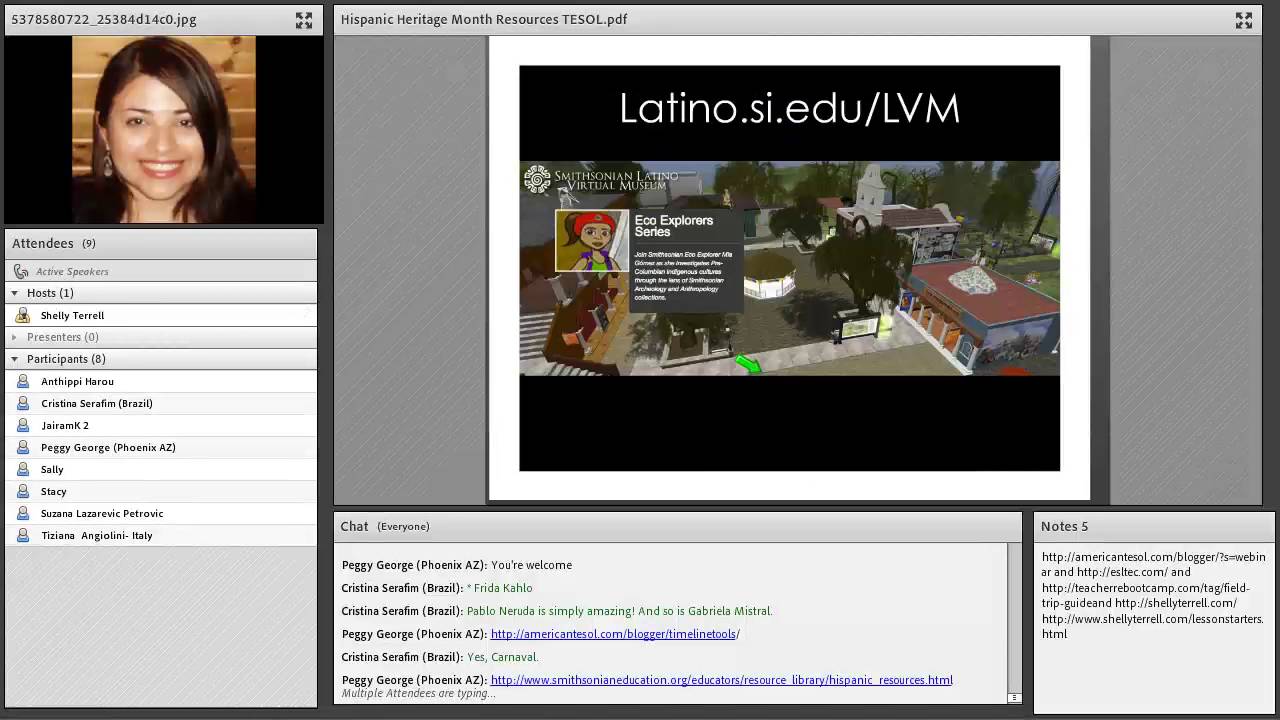Viewport: 1280px width, 720px height.
Task: Click the Latino.si.edu/LVM slide heading
Action: (789, 109)
